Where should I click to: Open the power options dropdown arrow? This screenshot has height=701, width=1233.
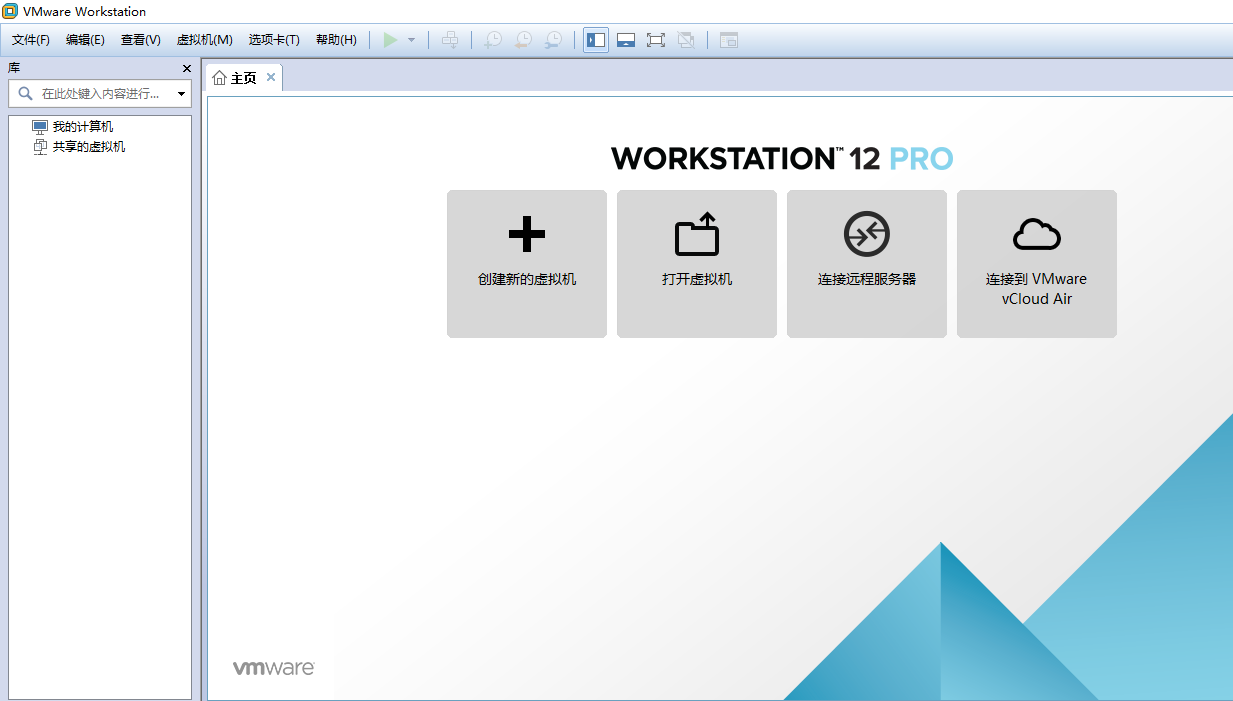pos(411,40)
